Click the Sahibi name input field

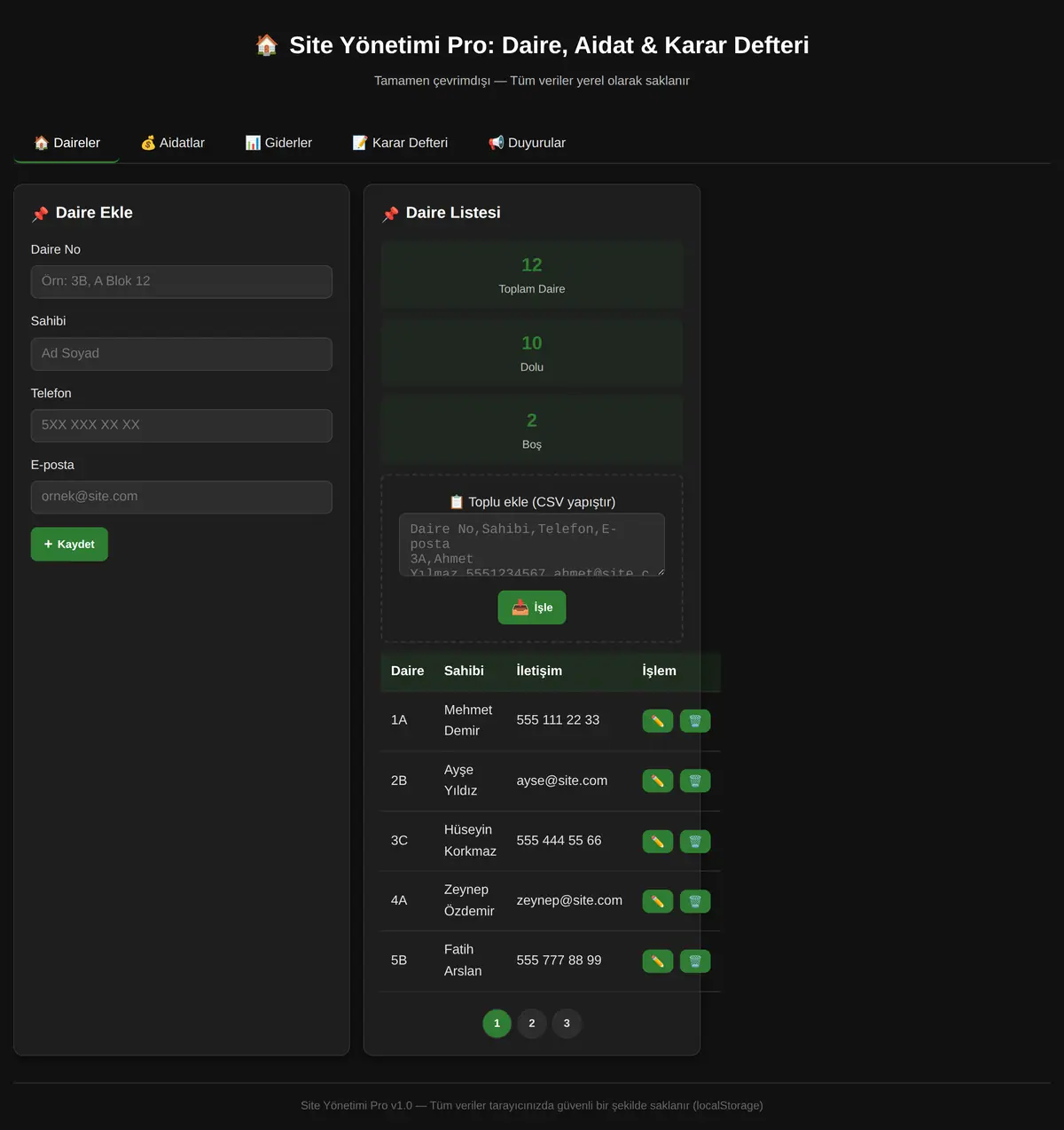[182, 353]
